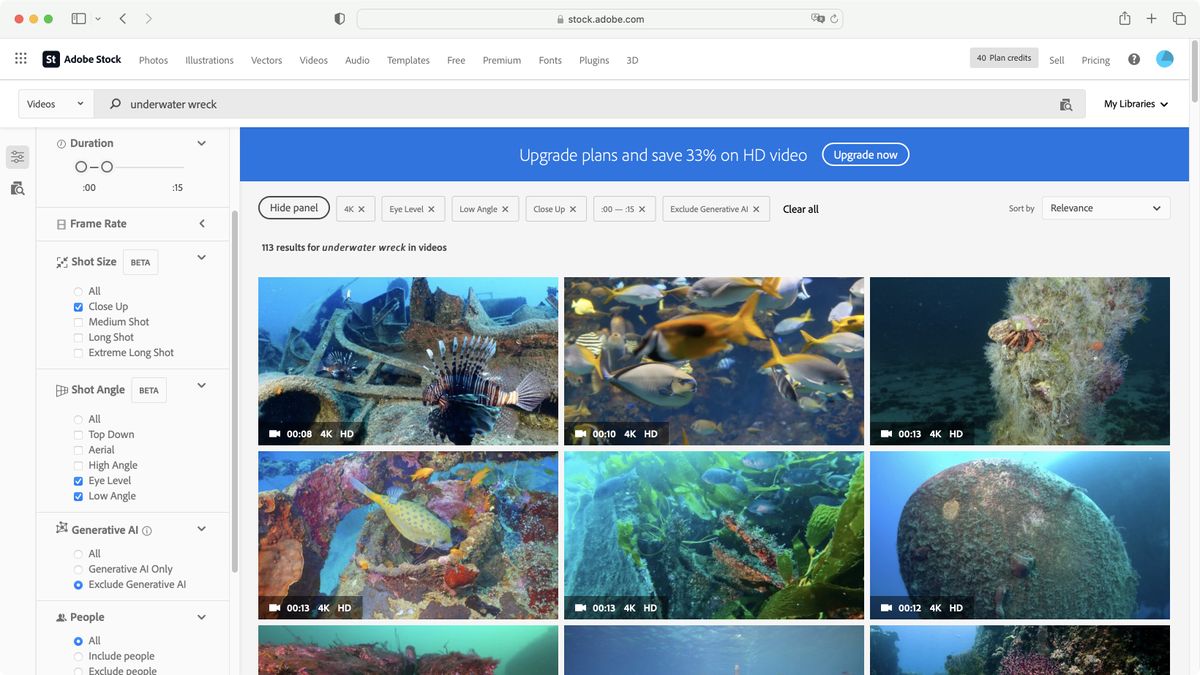Click the magnifier icon in the search field
The height and width of the screenshot is (675, 1200).
(113, 103)
